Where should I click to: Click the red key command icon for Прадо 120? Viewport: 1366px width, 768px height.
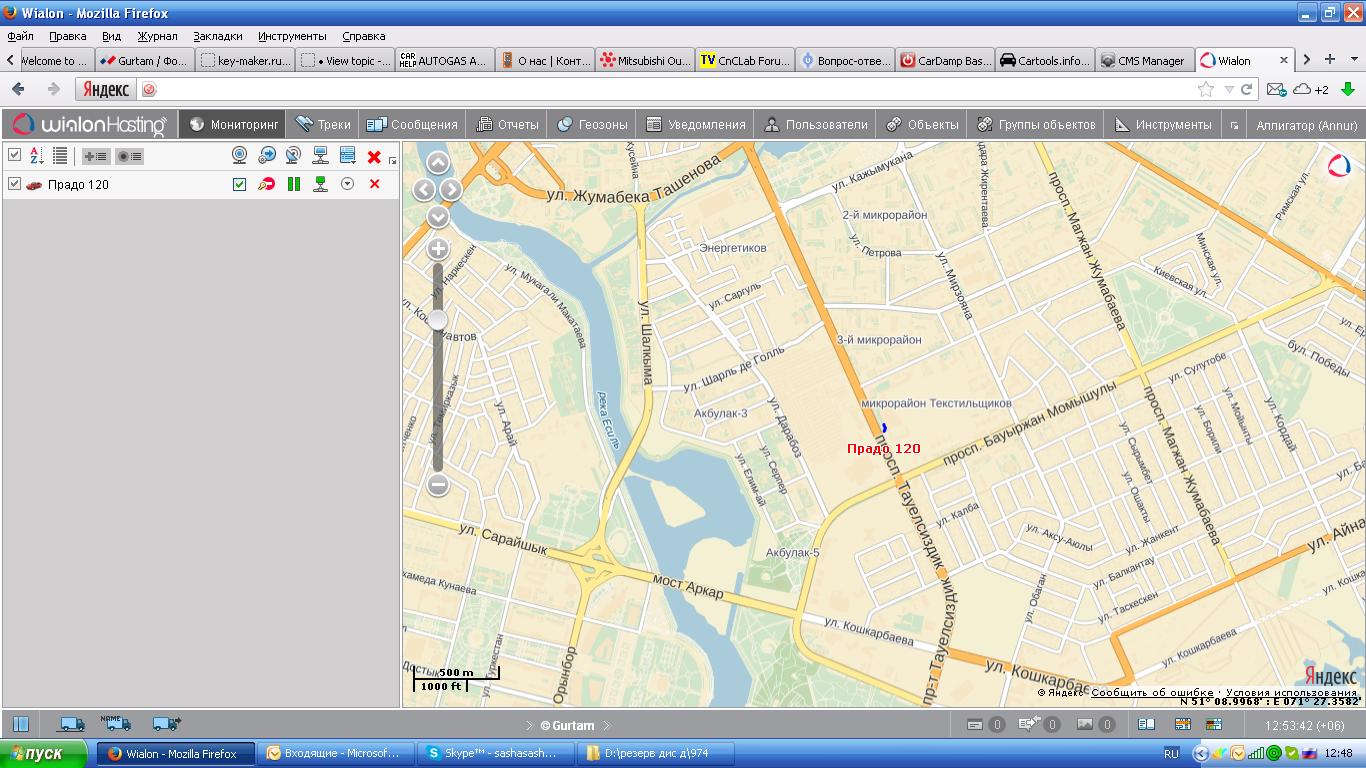point(266,184)
